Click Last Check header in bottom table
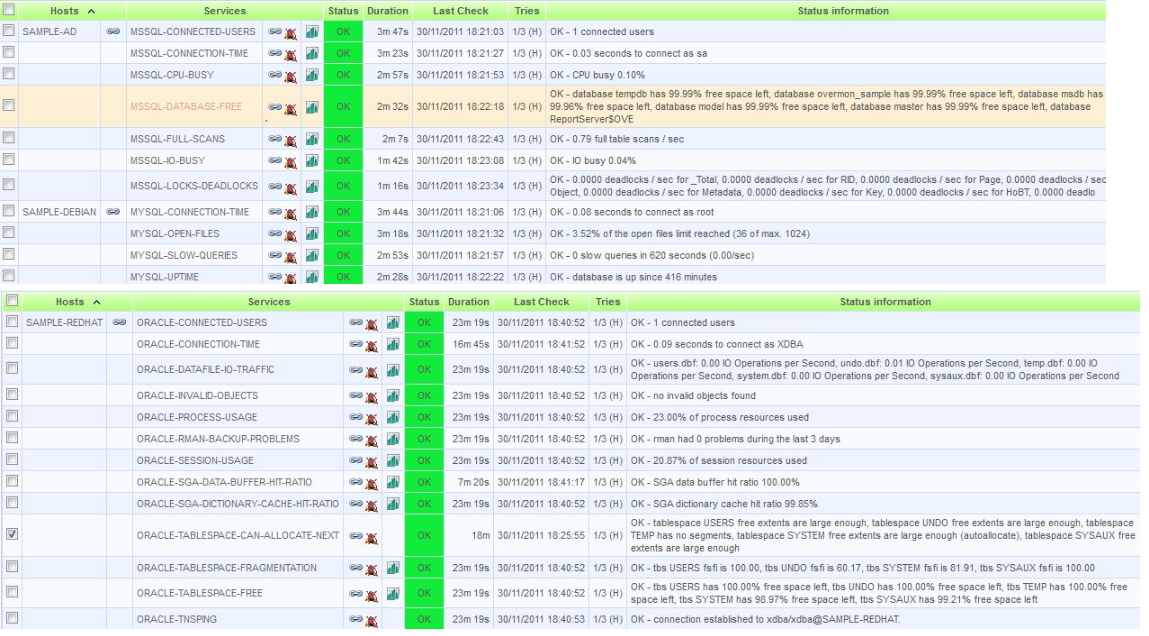 point(541,302)
